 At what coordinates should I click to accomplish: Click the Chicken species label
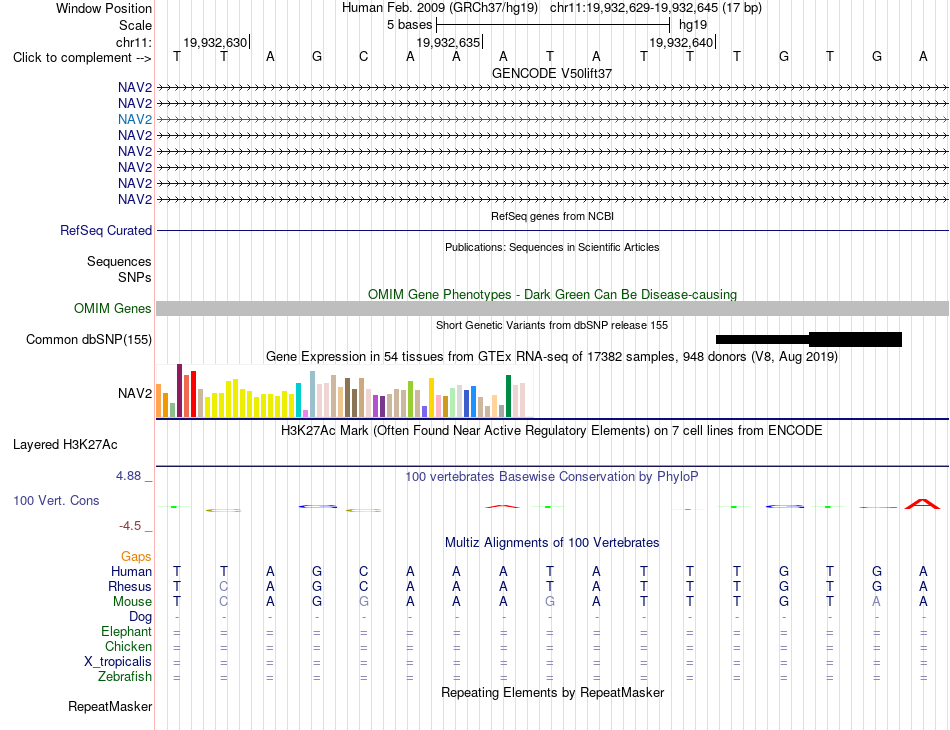[x=128, y=646]
